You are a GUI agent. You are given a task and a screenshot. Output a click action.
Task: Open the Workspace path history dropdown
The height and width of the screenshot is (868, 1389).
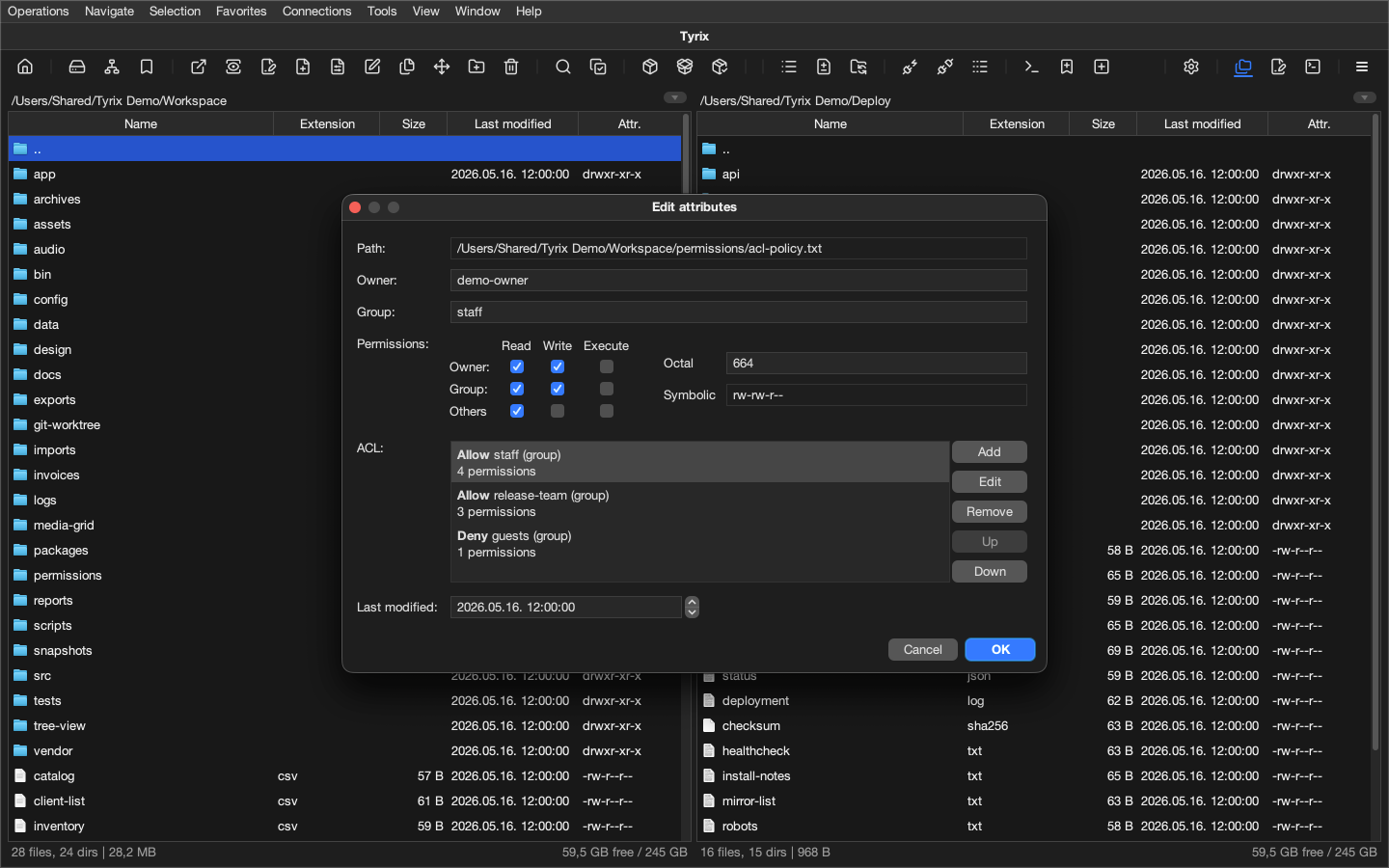coord(675,97)
